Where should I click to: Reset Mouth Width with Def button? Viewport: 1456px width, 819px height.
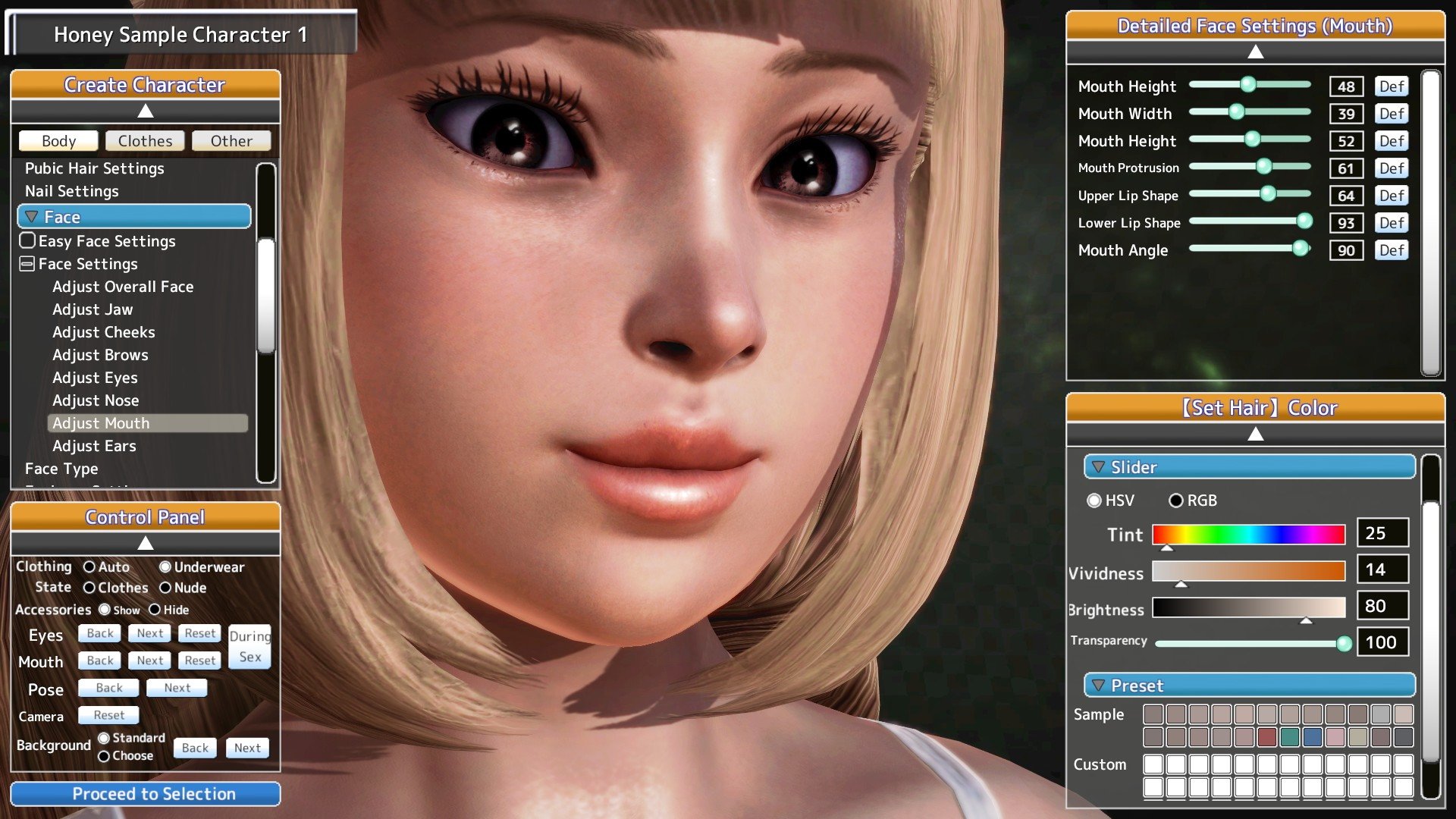[1391, 114]
